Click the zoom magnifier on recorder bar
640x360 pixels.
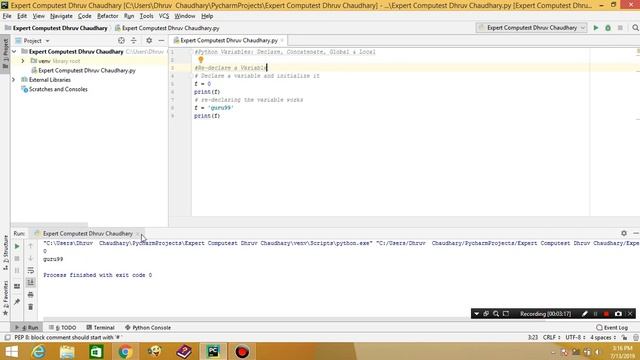pos(496,313)
